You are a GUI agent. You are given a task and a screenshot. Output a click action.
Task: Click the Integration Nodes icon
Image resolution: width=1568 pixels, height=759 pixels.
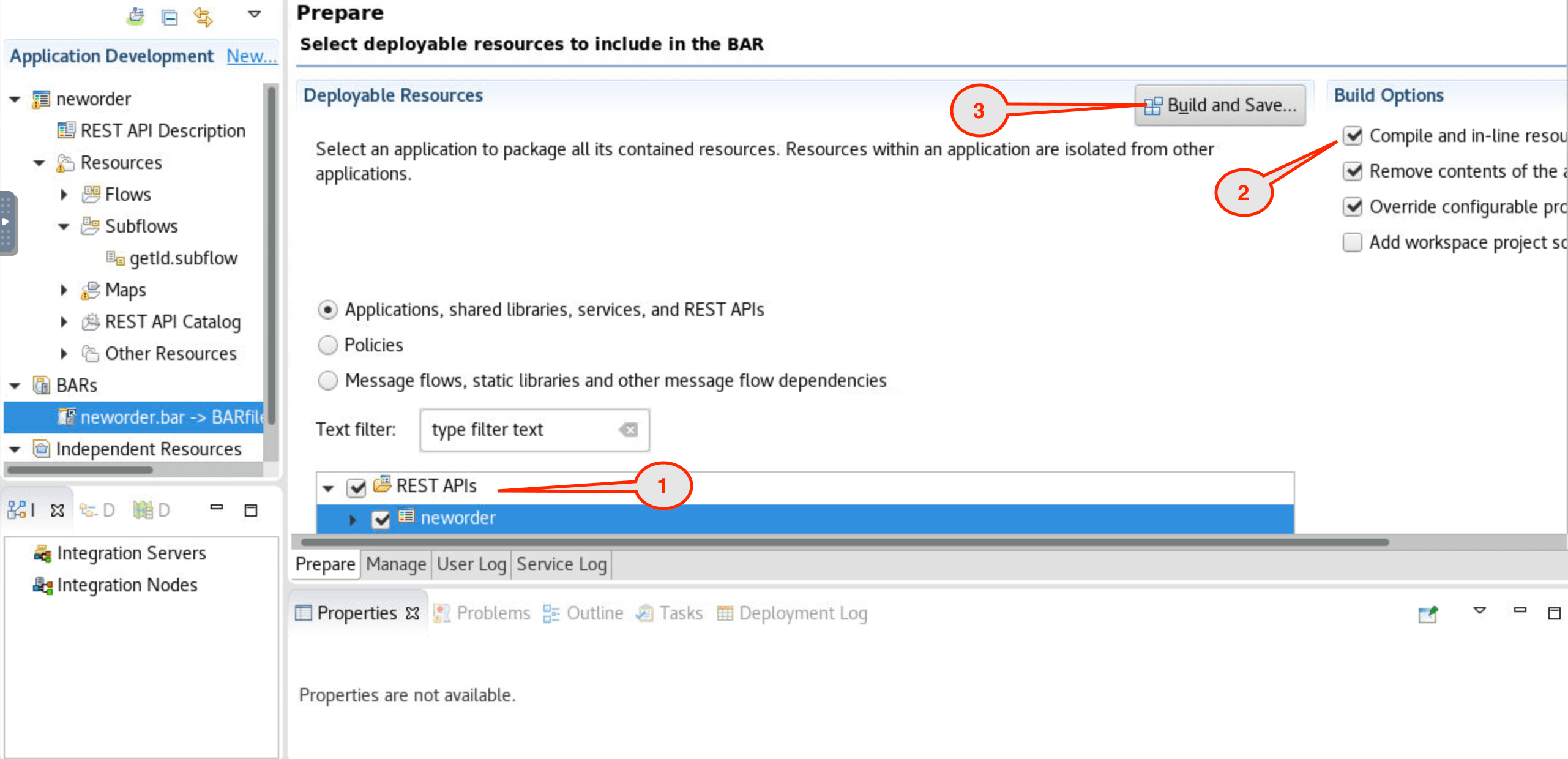click(x=41, y=585)
